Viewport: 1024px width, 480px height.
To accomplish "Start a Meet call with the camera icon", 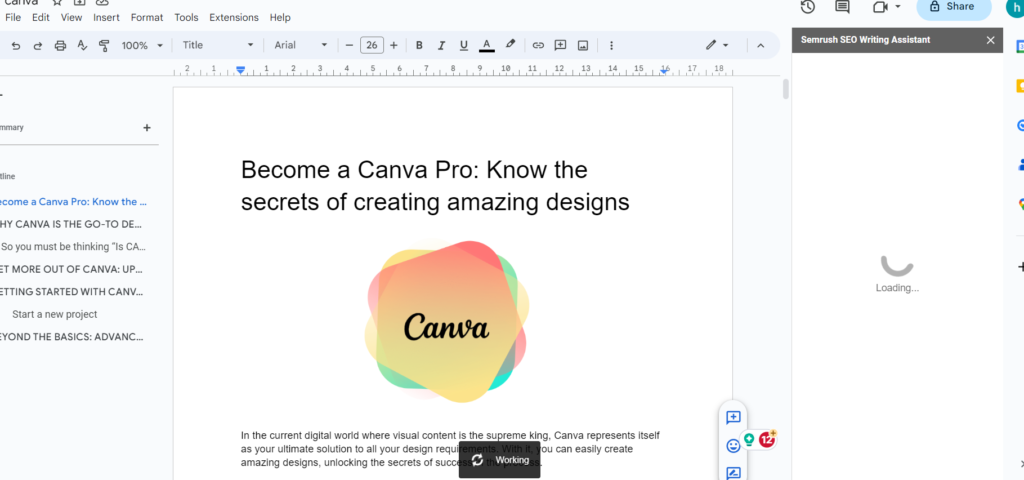I will (x=880, y=7).
